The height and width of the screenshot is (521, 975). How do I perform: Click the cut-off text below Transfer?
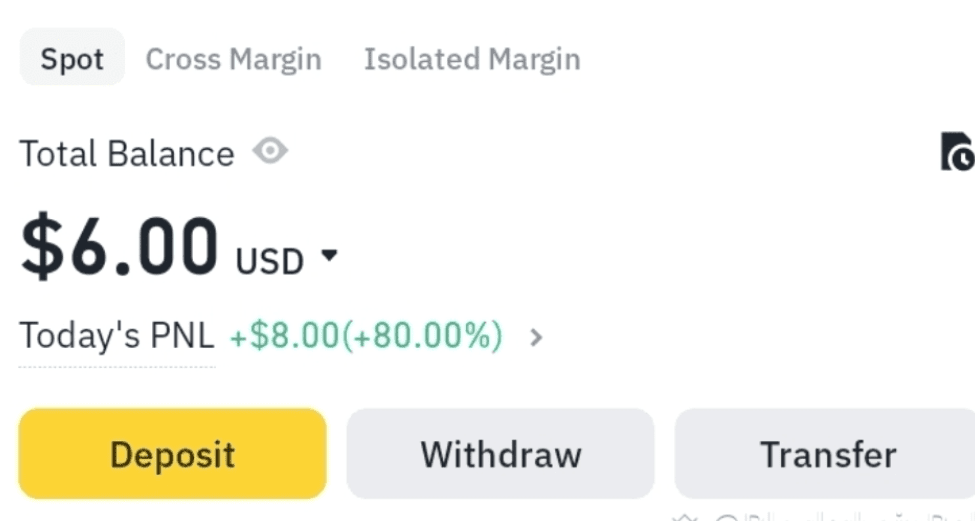(820, 517)
